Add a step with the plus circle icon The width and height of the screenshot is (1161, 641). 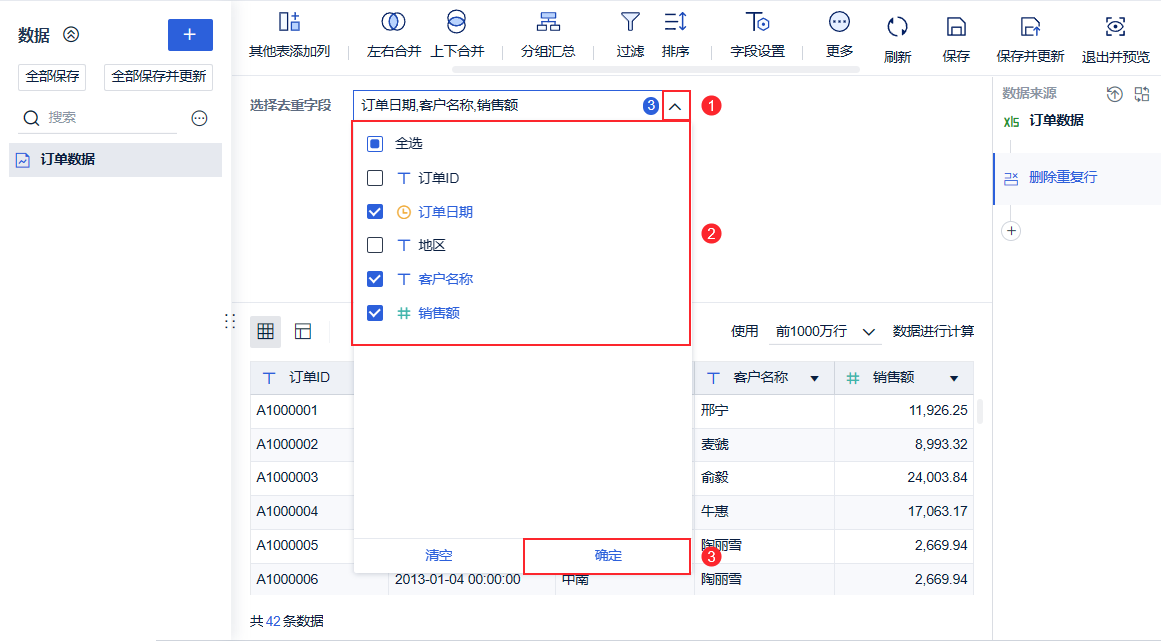click(x=1011, y=231)
